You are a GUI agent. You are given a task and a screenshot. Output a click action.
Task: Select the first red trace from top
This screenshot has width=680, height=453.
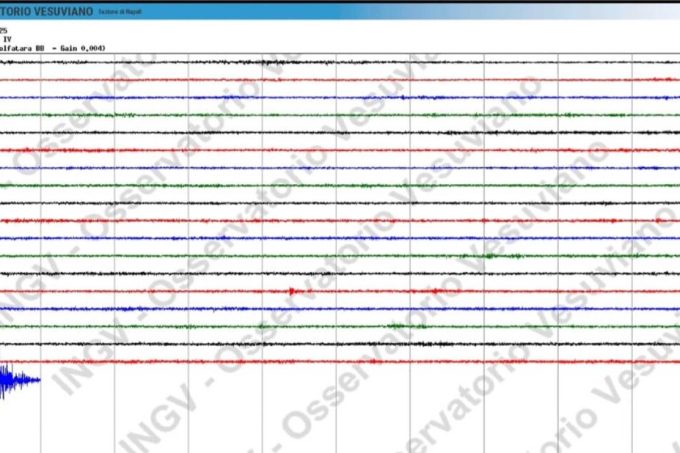[x=340, y=80]
